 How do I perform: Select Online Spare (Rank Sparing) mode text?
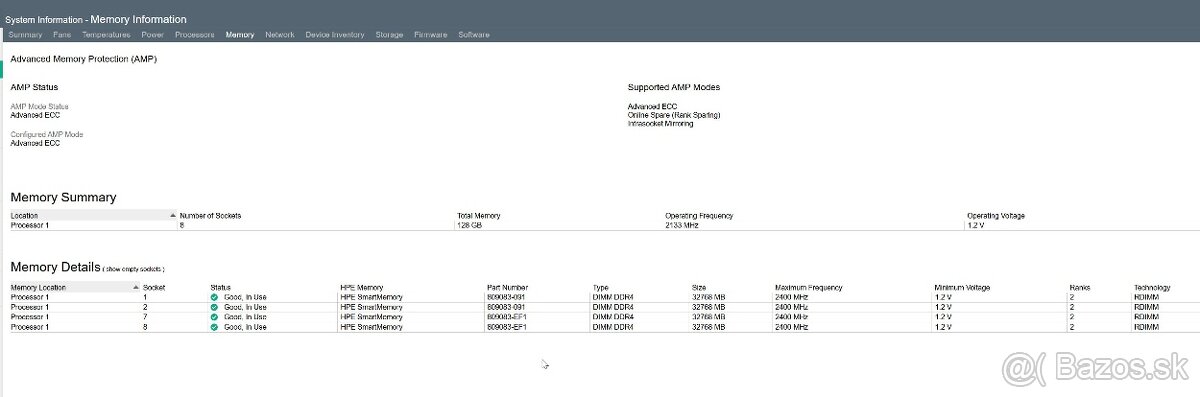click(x=674, y=115)
